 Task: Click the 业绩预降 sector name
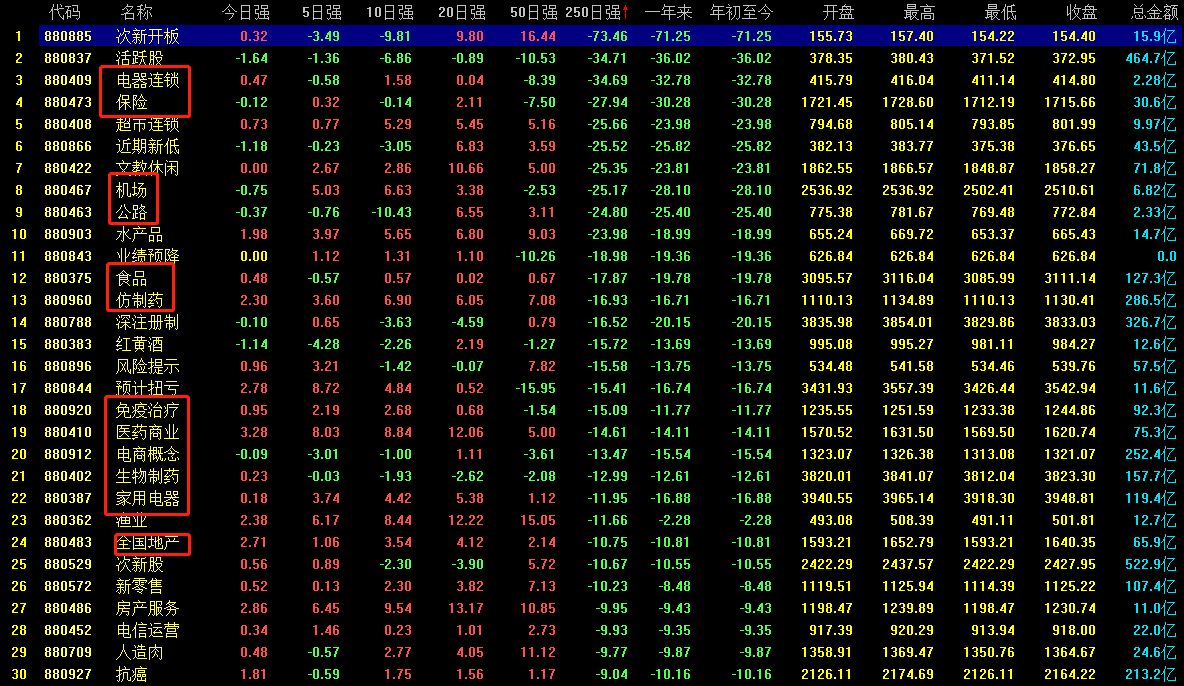point(147,256)
